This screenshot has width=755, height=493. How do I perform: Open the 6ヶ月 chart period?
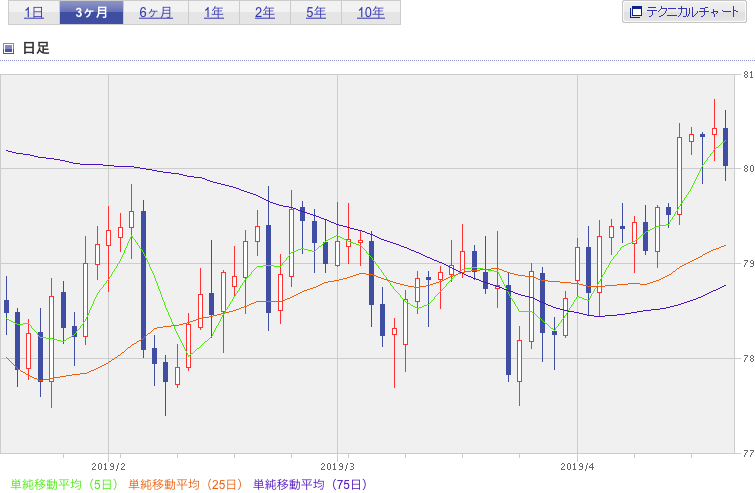pos(156,13)
